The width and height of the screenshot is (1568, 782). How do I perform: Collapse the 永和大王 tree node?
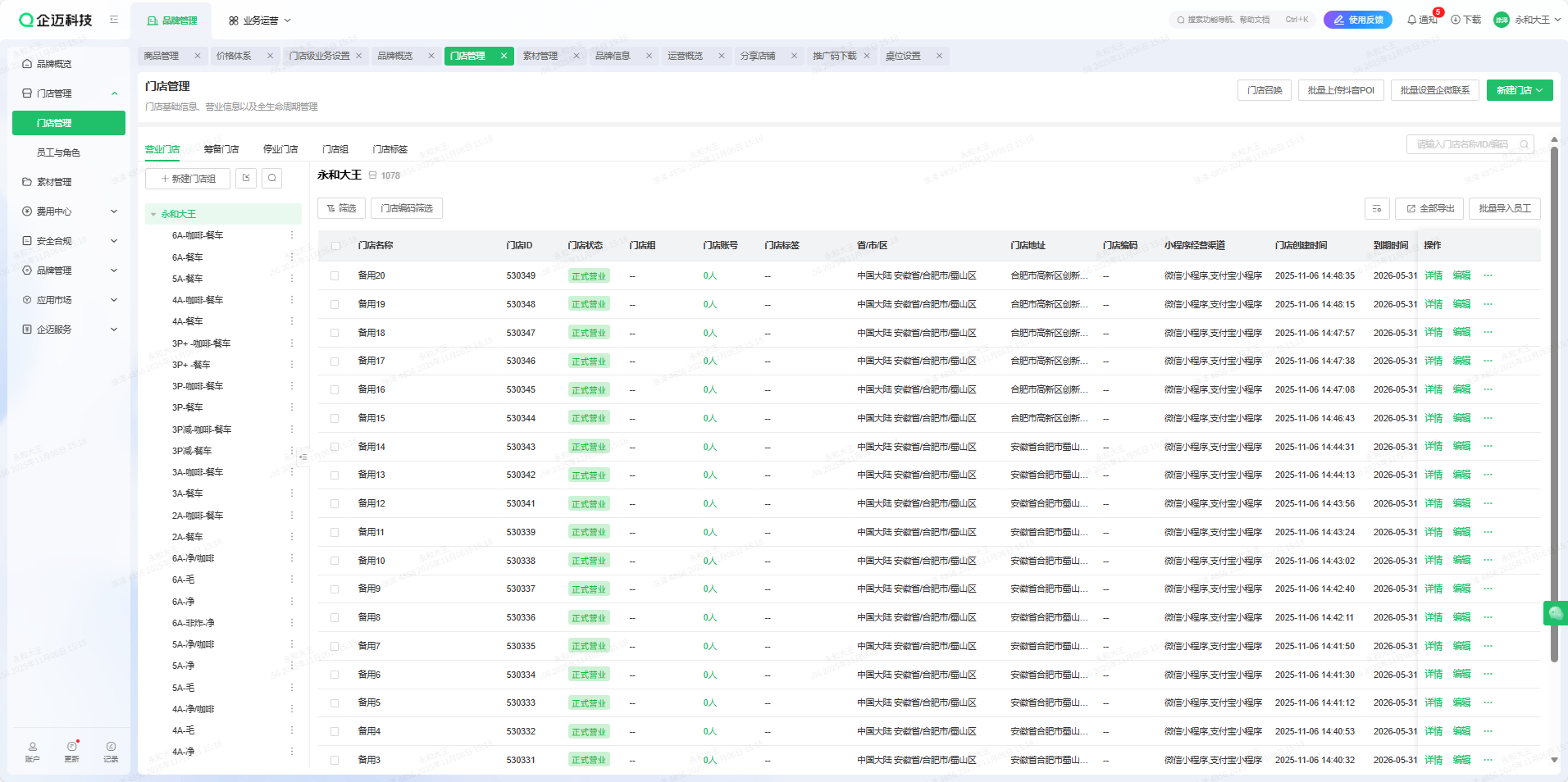coord(153,215)
